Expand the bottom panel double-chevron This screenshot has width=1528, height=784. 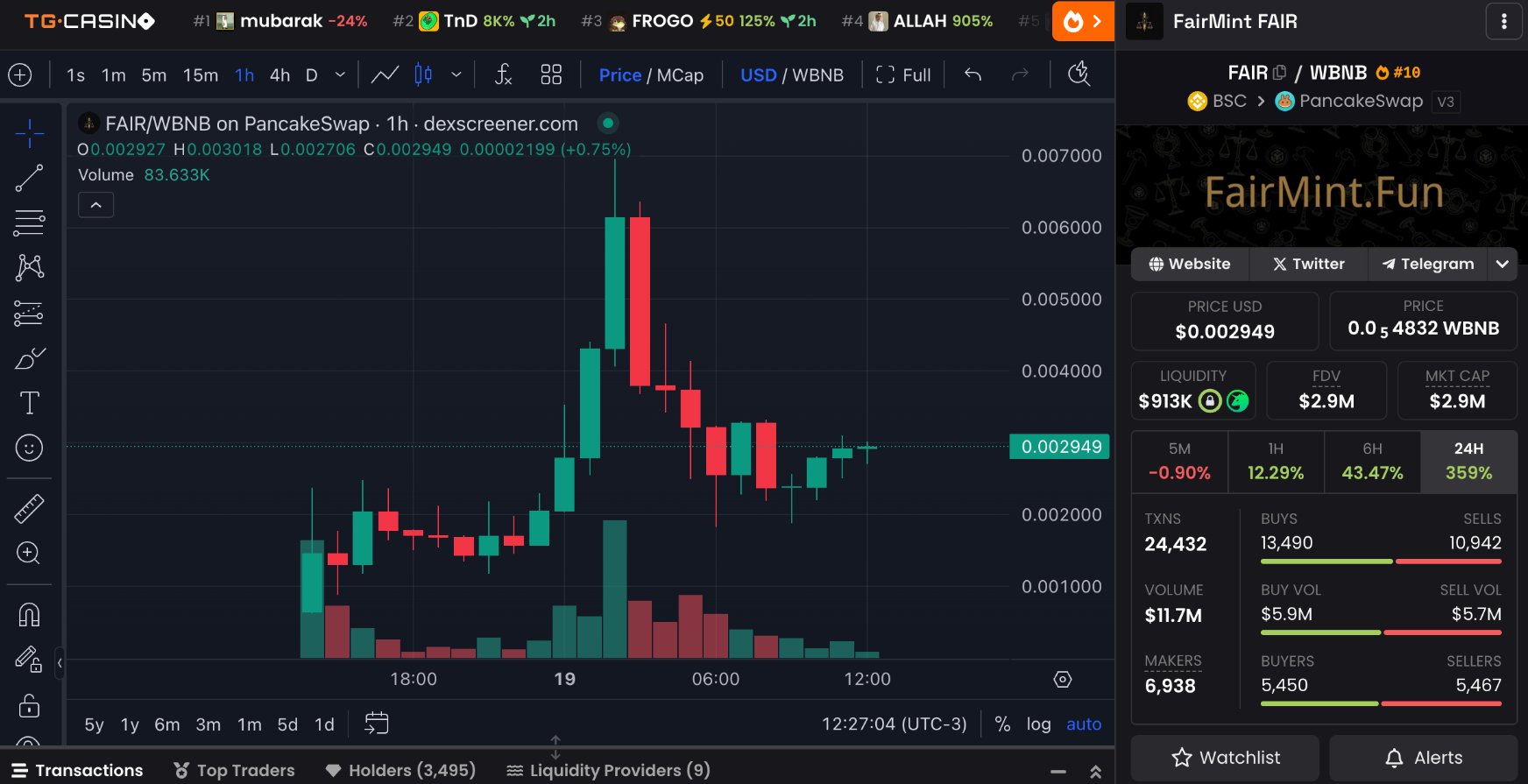coord(1095,772)
